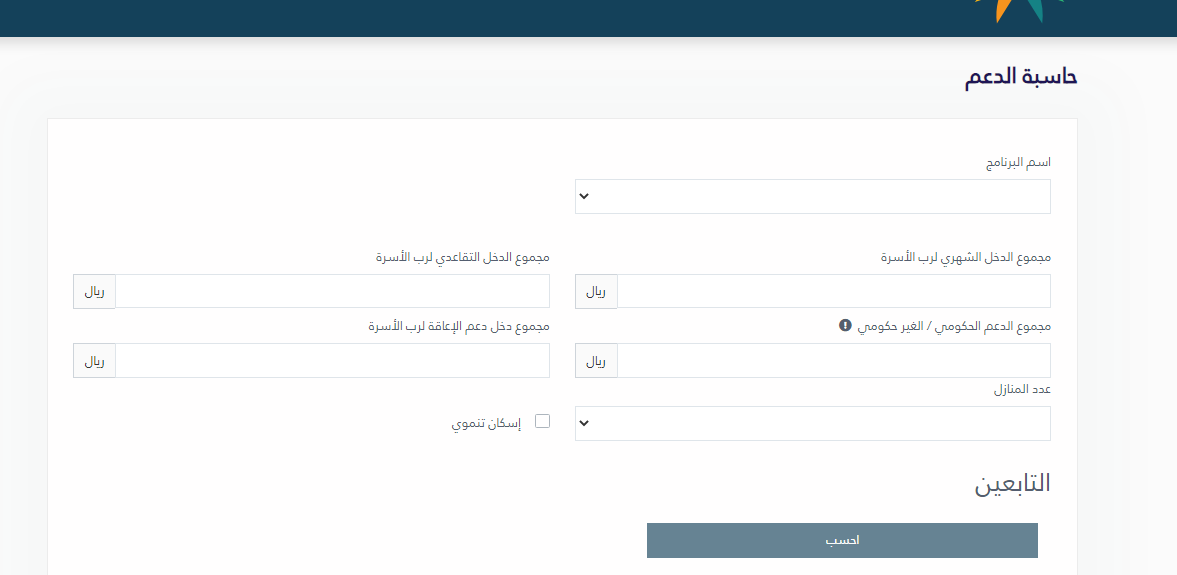Expand the عدد المنازل dropdown

(x=812, y=424)
